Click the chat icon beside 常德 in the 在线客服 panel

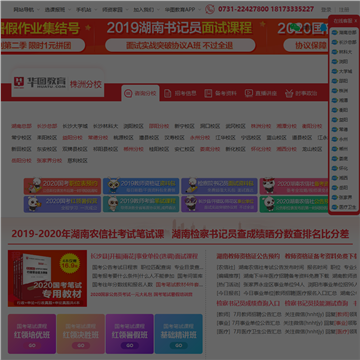pyautogui.click(x=335, y=129)
